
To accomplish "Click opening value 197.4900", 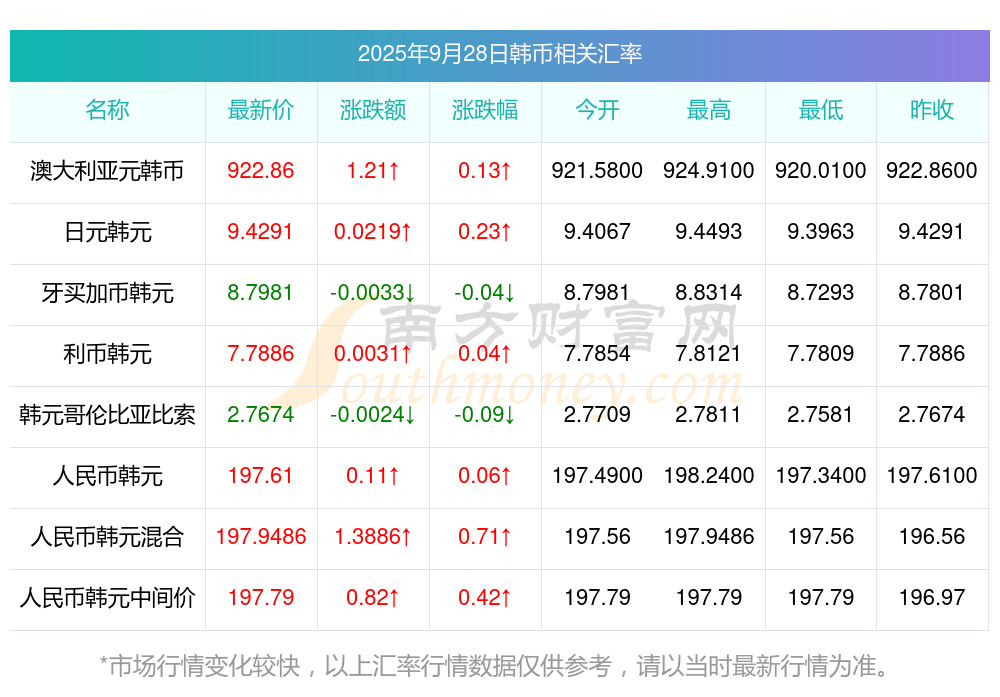I will click(x=597, y=476).
